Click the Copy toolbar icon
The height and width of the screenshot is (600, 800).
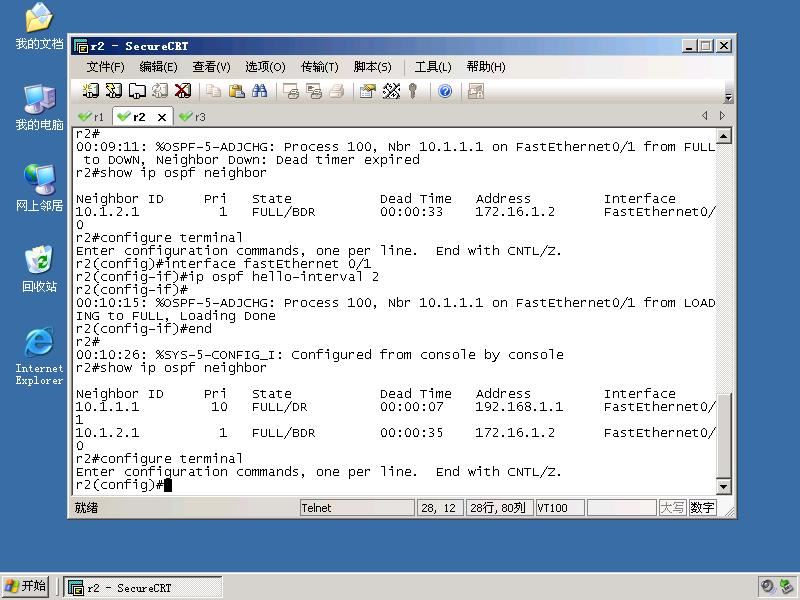213,91
